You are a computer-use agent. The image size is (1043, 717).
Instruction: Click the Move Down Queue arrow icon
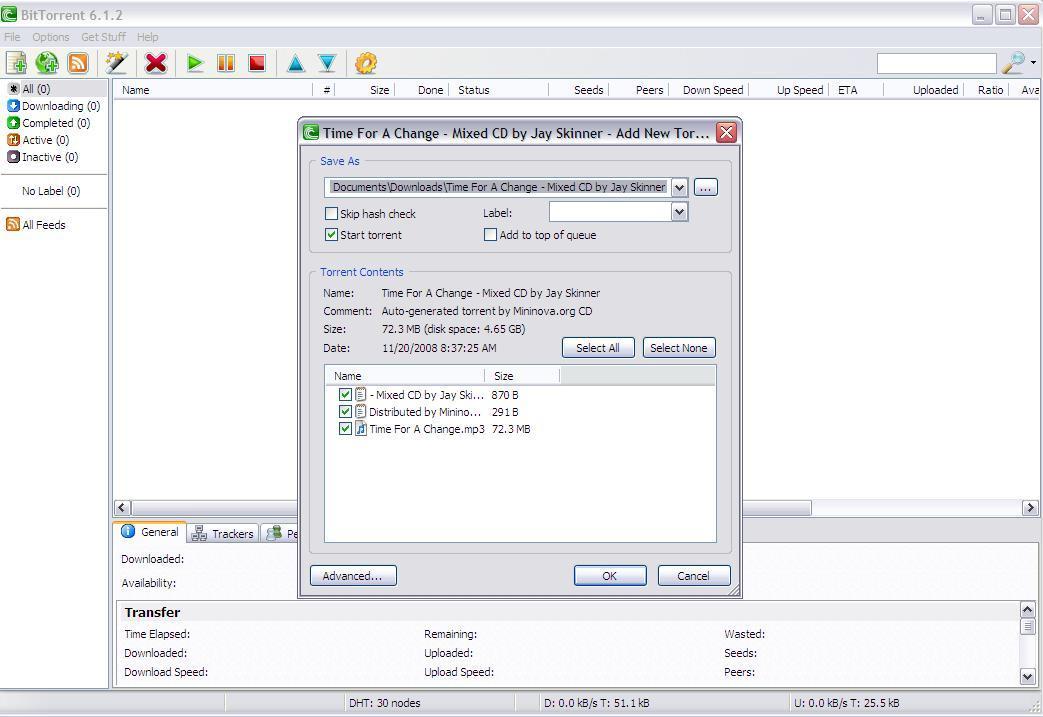pos(327,63)
